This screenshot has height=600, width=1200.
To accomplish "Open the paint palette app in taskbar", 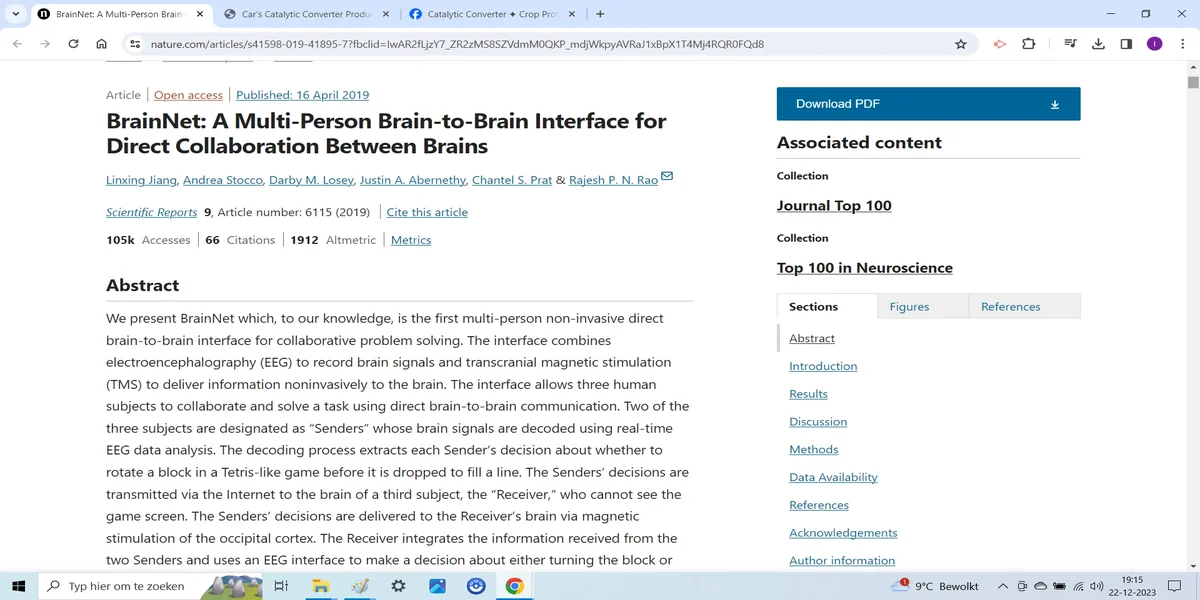I will tap(359, 586).
